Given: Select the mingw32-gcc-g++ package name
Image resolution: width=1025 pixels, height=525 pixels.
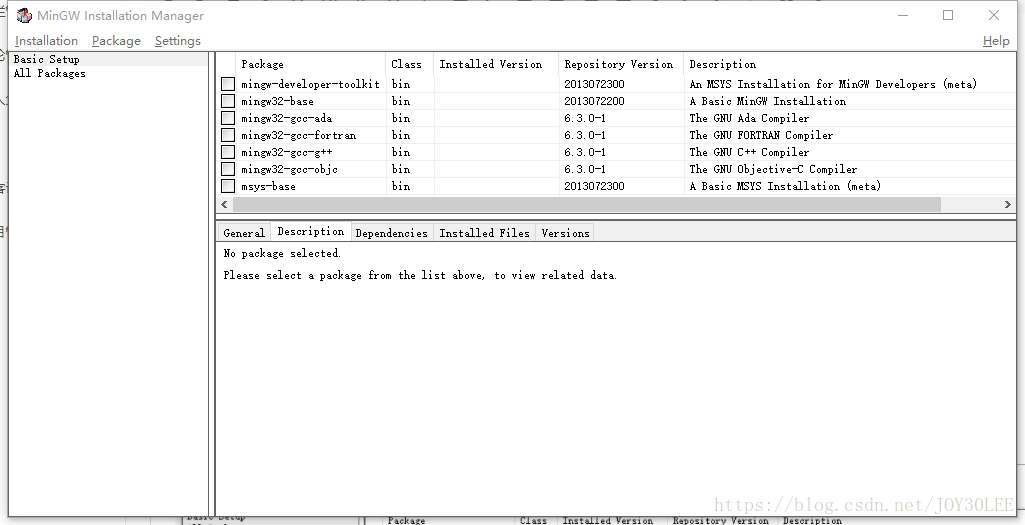Looking at the screenshot, I should tap(286, 152).
